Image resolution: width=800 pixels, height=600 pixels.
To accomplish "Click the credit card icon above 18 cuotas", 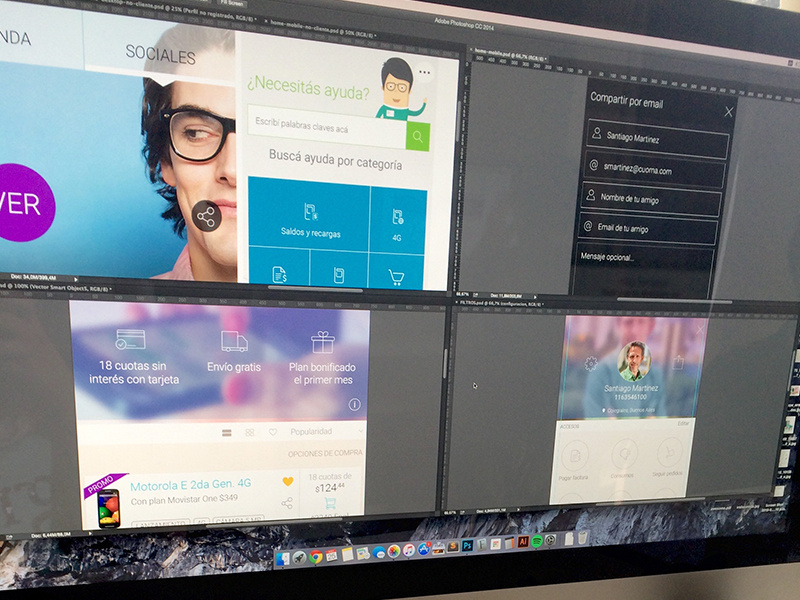I will click(130, 339).
